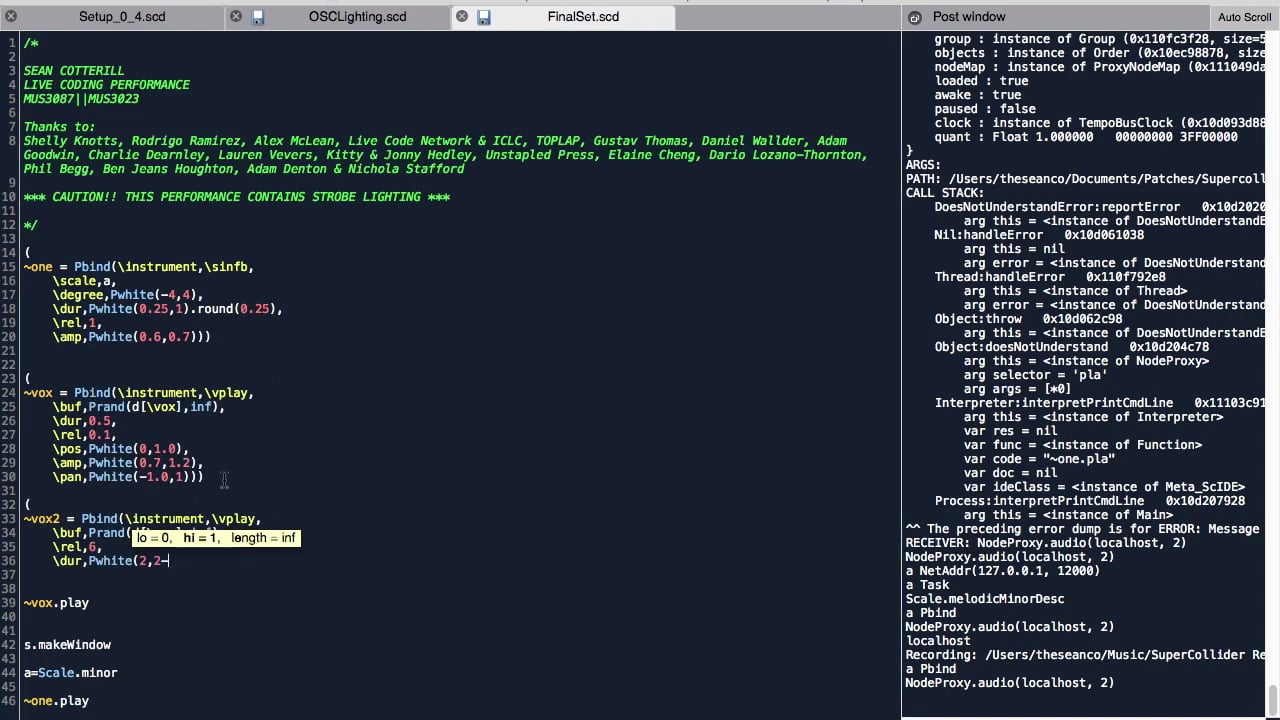The width and height of the screenshot is (1280, 720).
Task: Click the '\pan,Pwhite(-1.0,1)))' line
Action: (x=128, y=477)
